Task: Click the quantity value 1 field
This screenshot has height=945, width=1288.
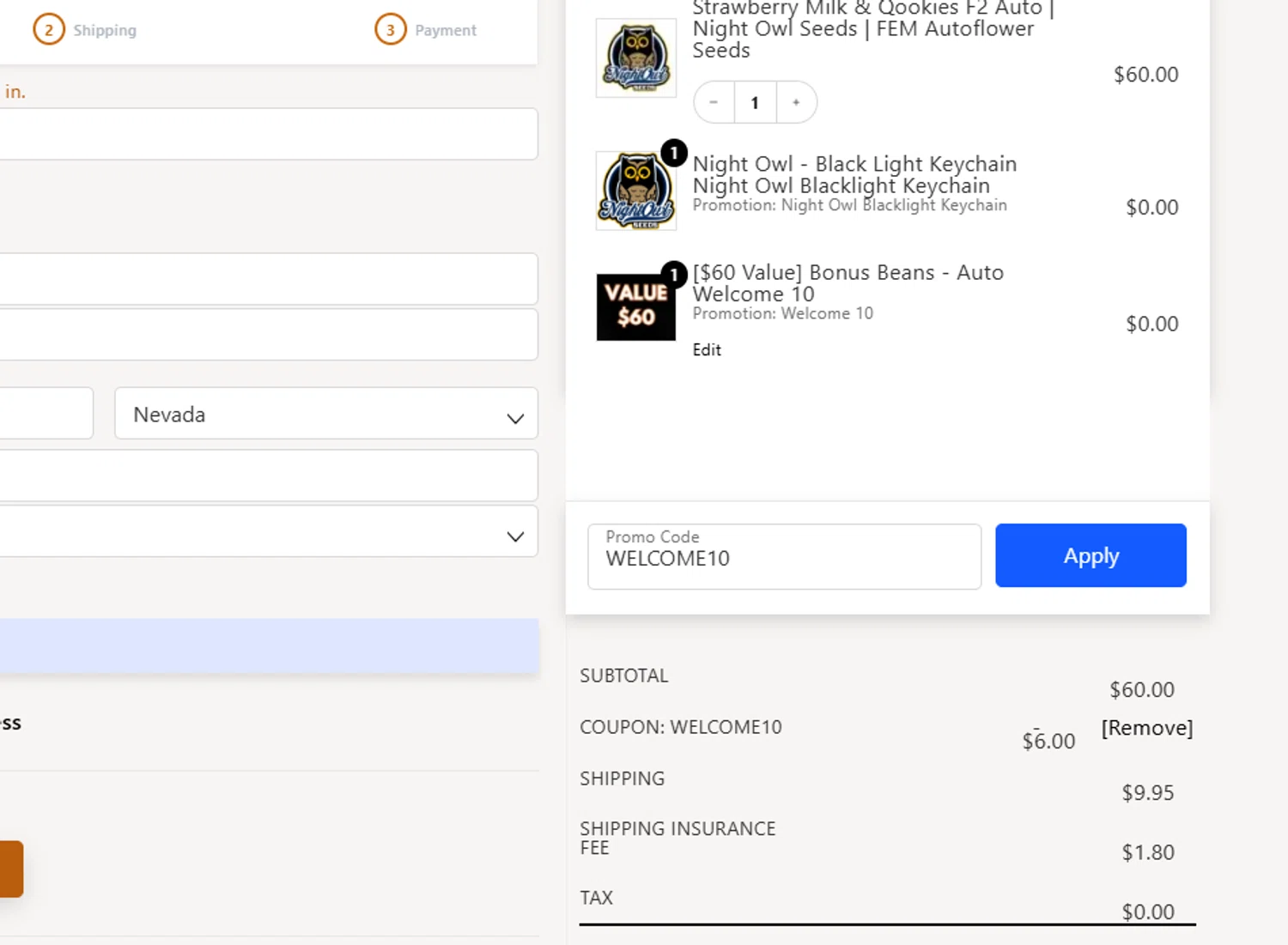Action: pos(755,102)
